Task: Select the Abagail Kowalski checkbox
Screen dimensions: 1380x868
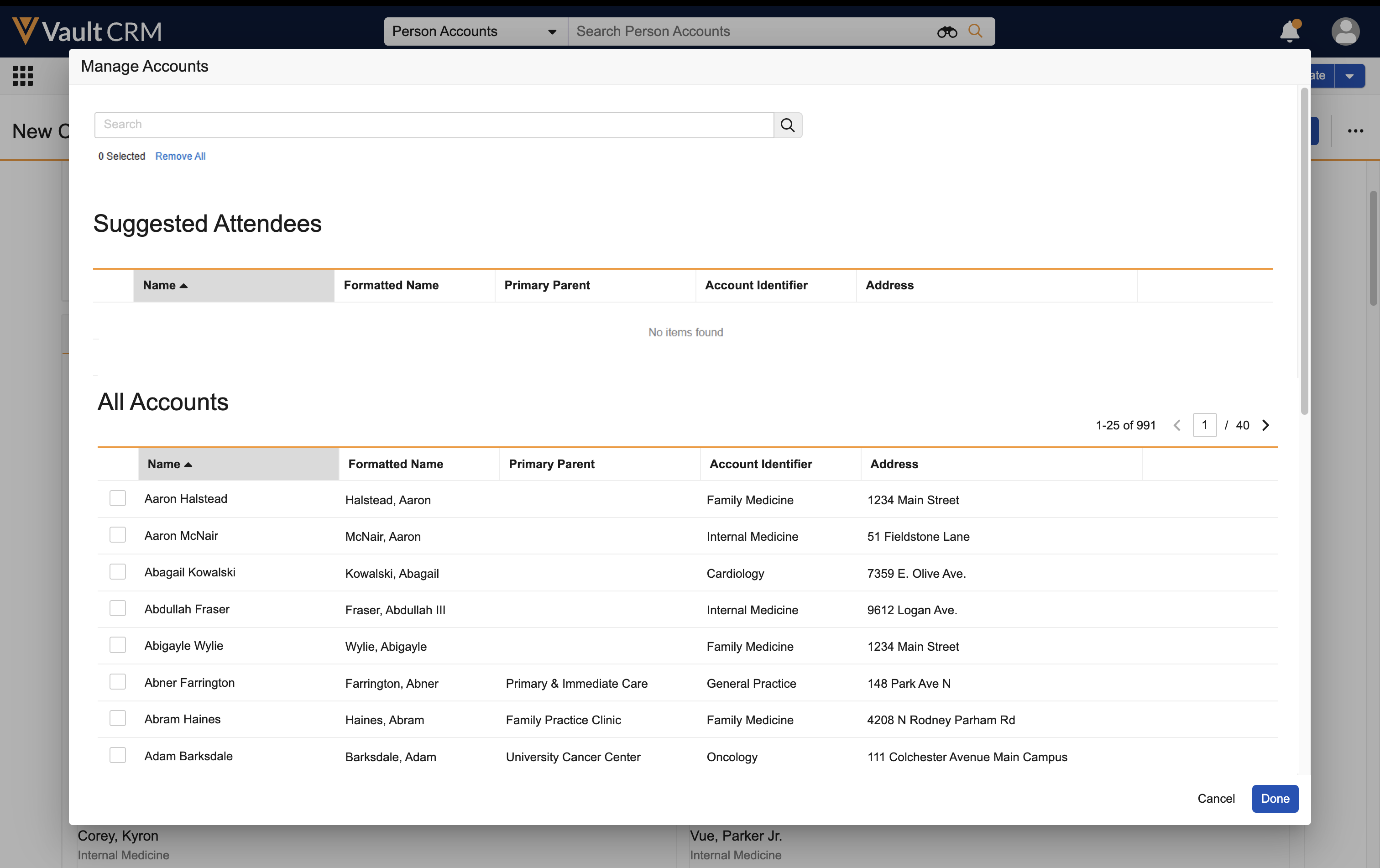Action: (x=117, y=572)
